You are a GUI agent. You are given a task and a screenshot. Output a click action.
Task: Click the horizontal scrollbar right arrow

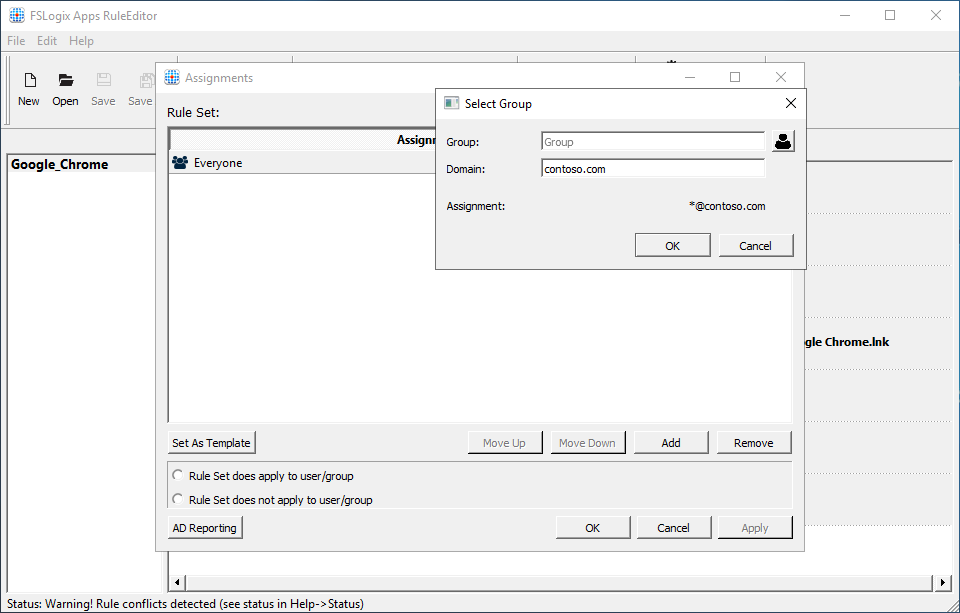click(x=941, y=581)
